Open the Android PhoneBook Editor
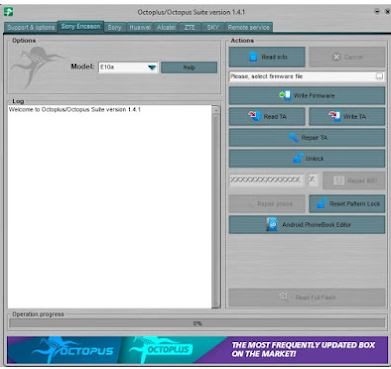The width and height of the screenshot is (391, 369). coord(307,225)
